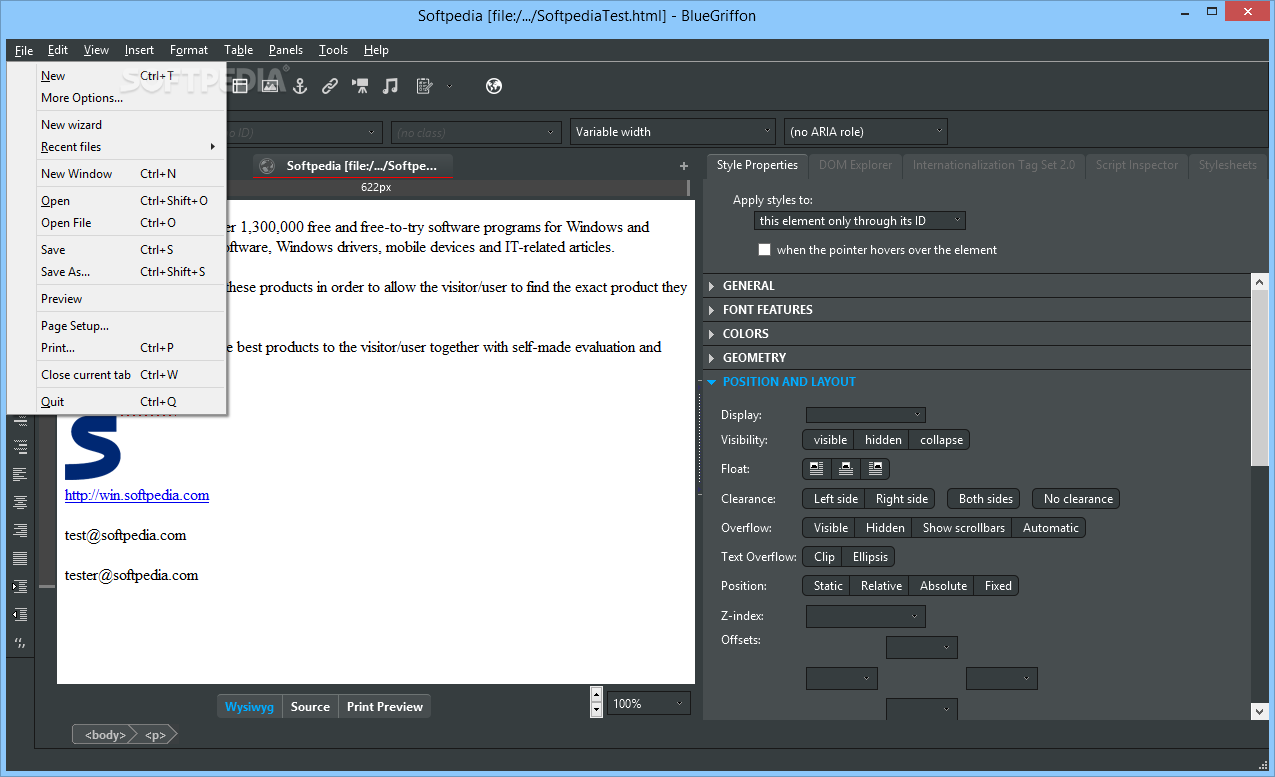Click the justify text icon in sidebar
The image size is (1275, 777).
19,558
